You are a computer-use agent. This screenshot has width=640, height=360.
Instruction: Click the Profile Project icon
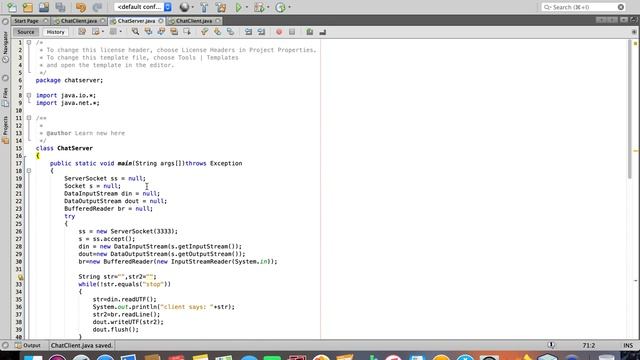click(280, 7)
